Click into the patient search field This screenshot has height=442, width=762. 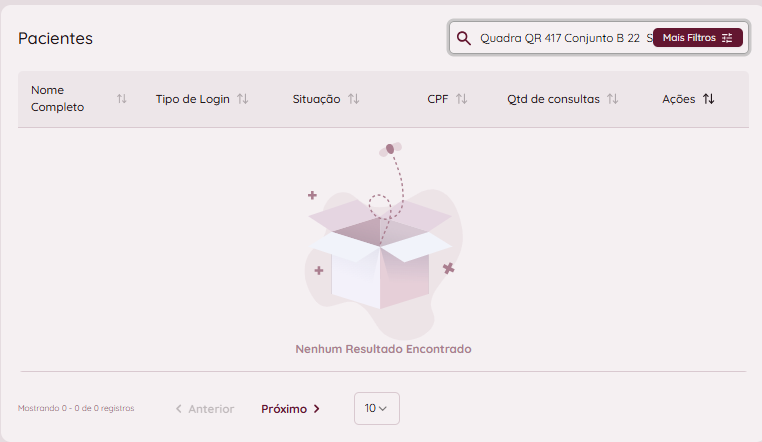[x=560, y=38]
